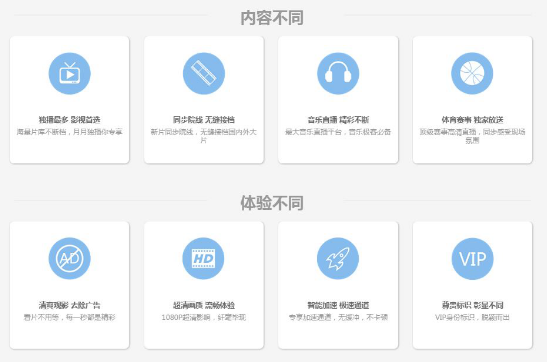Viewport: 547px width, 362px height.
Task: Select the title "尊贵标识 彰显不同"
Action: point(472,305)
